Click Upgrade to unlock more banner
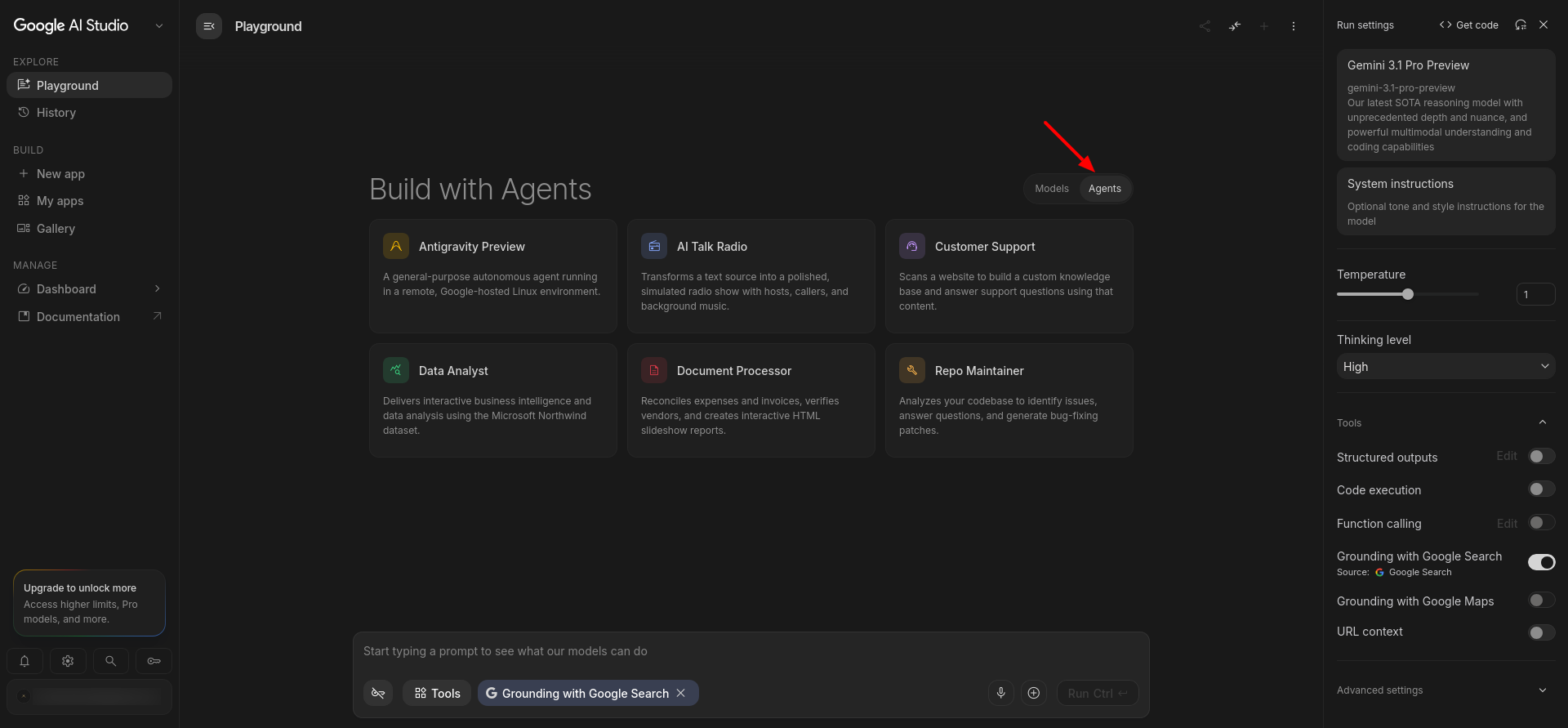 pos(90,603)
